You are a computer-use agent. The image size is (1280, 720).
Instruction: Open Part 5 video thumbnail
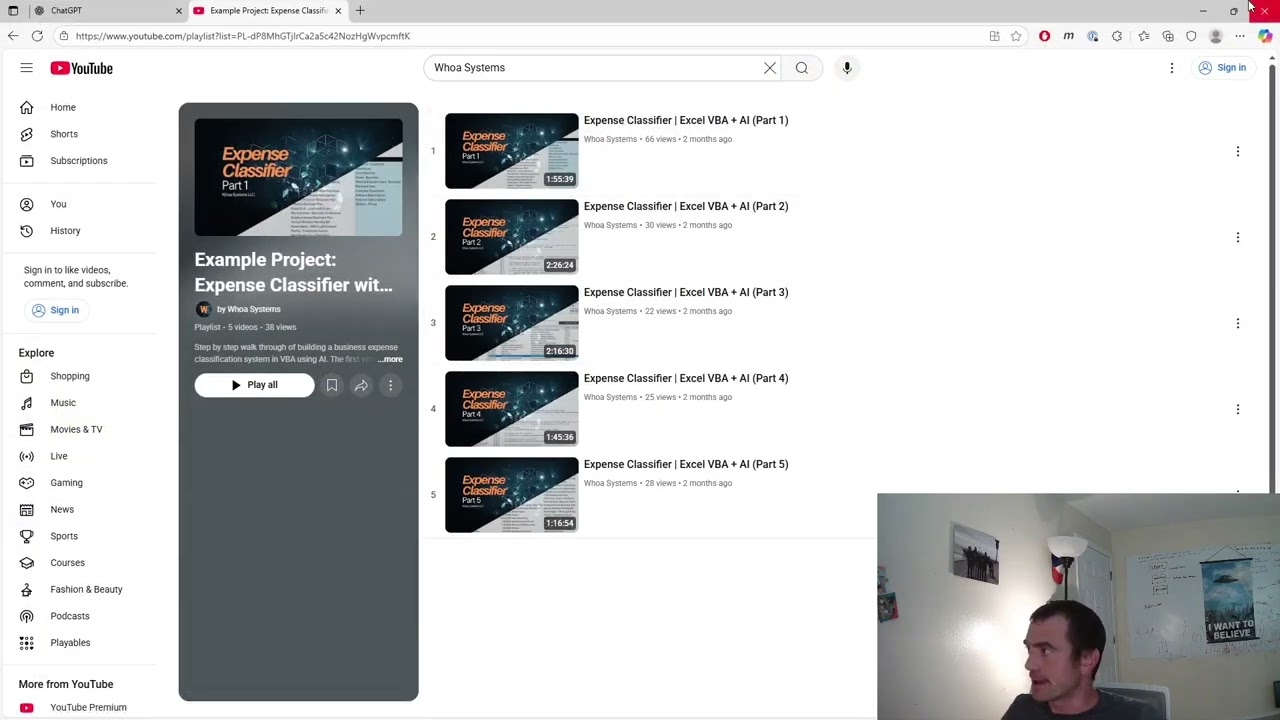point(512,495)
